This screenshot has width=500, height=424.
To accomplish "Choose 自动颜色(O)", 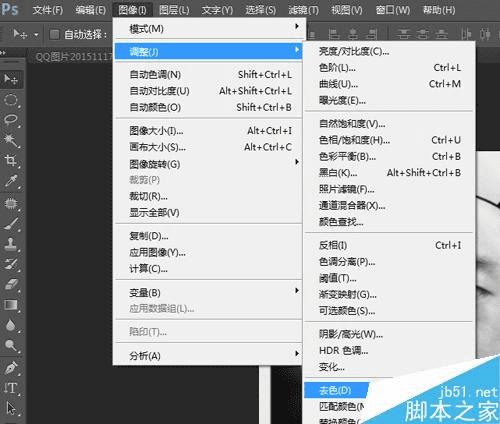I will click(208, 107).
